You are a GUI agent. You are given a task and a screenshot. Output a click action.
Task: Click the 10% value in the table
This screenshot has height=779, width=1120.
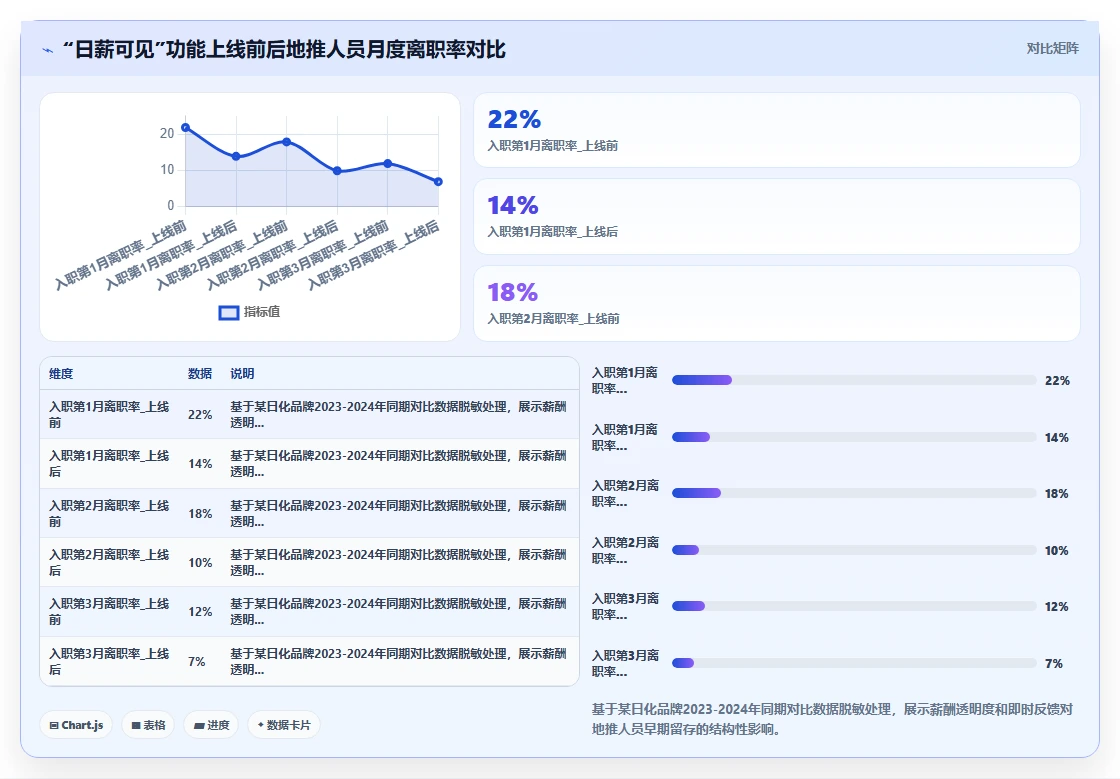click(x=200, y=563)
